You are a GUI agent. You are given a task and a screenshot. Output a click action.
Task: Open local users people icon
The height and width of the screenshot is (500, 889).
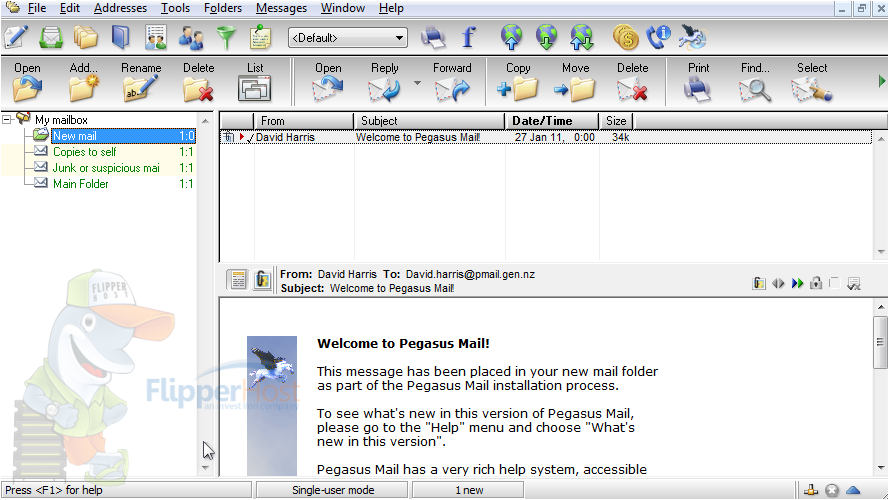pos(191,37)
